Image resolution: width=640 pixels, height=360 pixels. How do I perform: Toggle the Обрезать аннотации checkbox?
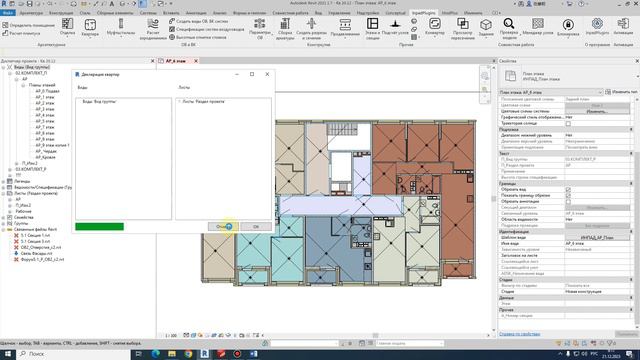[x=568, y=202]
